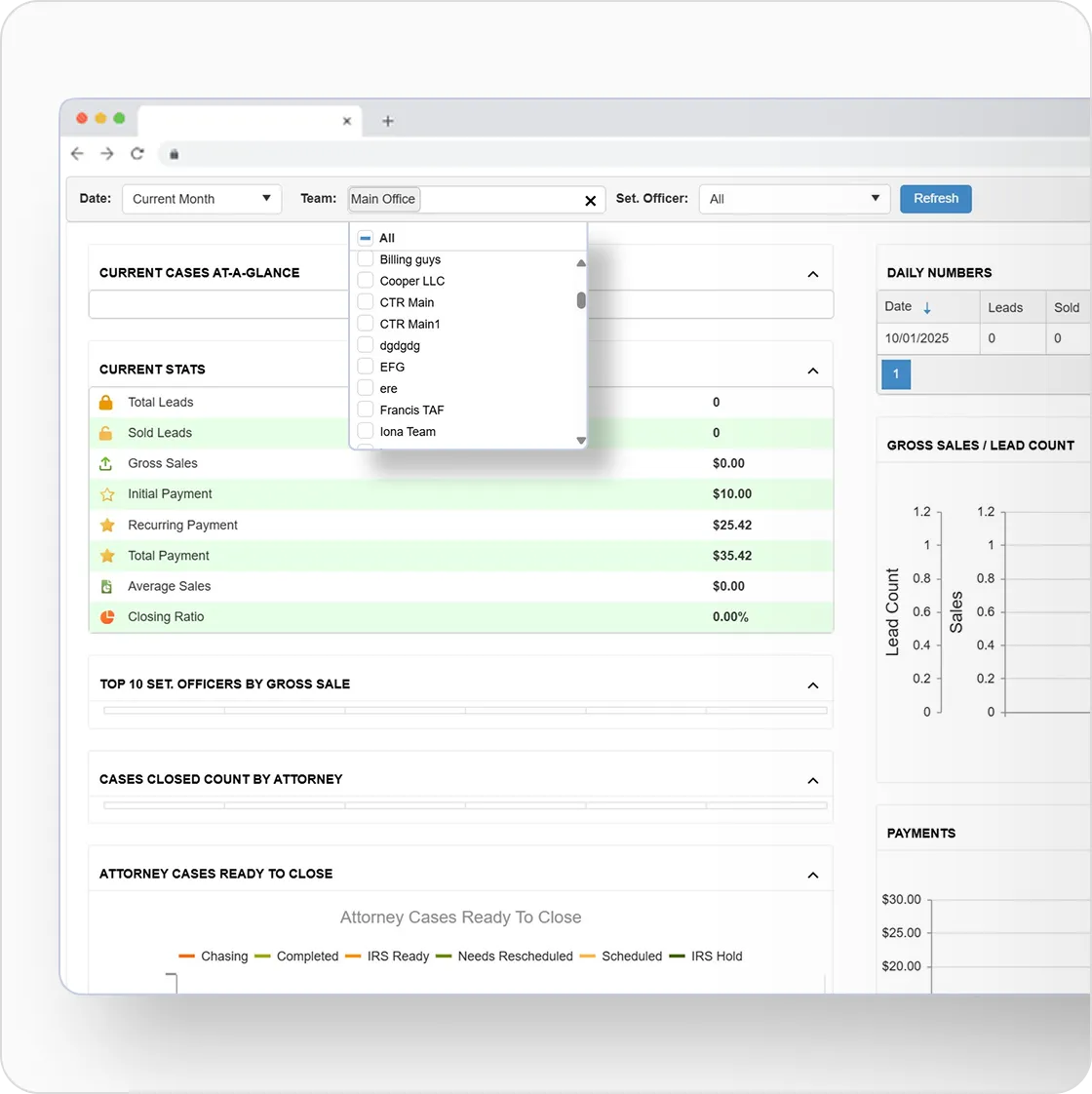Click page 1 in Daily Numbers pagination

(x=895, y=374)
